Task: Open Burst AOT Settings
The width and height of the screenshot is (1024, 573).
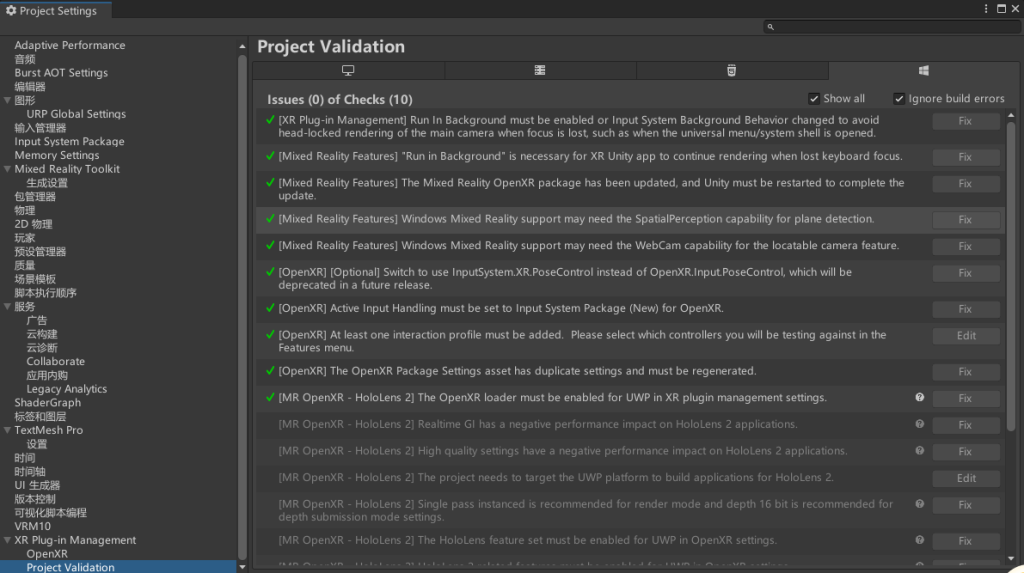Action: tap(61, 73)
